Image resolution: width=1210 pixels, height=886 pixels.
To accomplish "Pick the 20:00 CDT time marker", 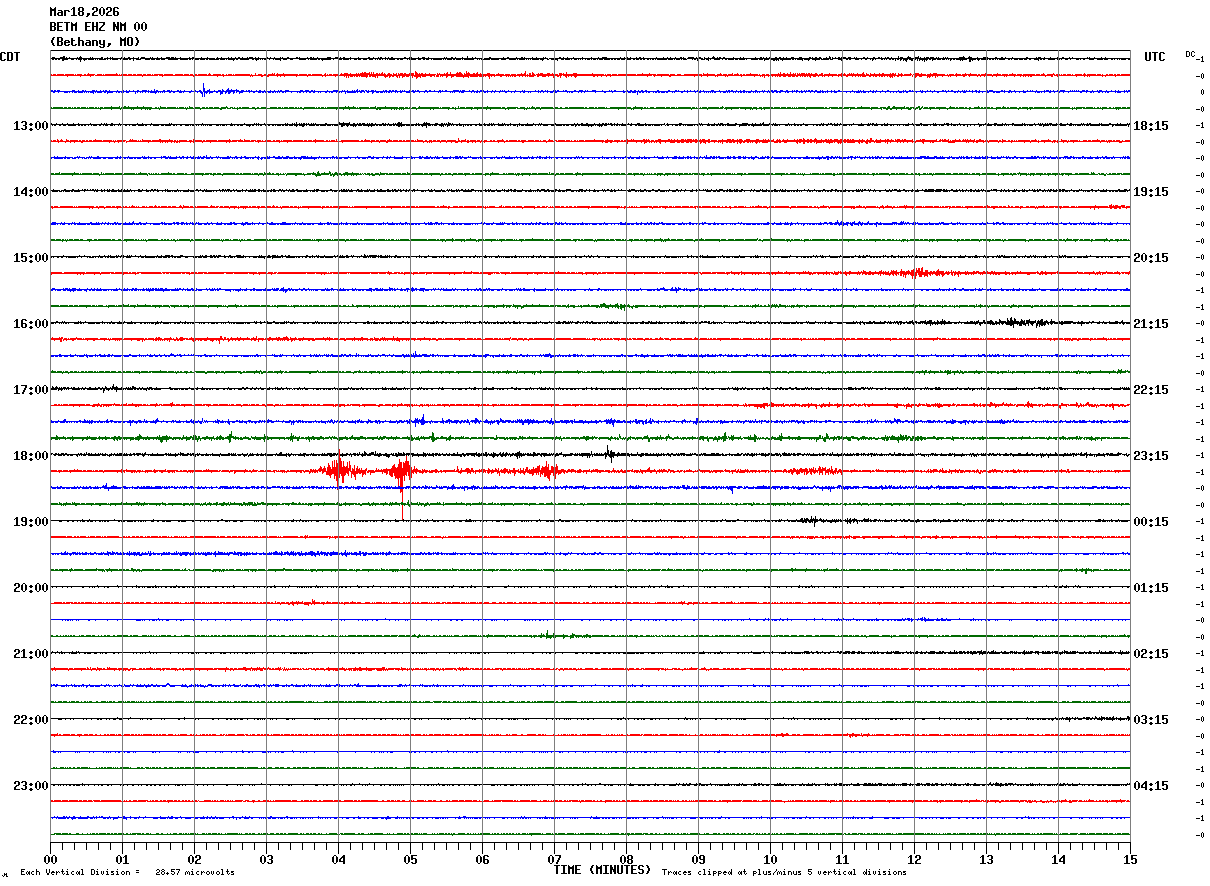I will point(30,588).
